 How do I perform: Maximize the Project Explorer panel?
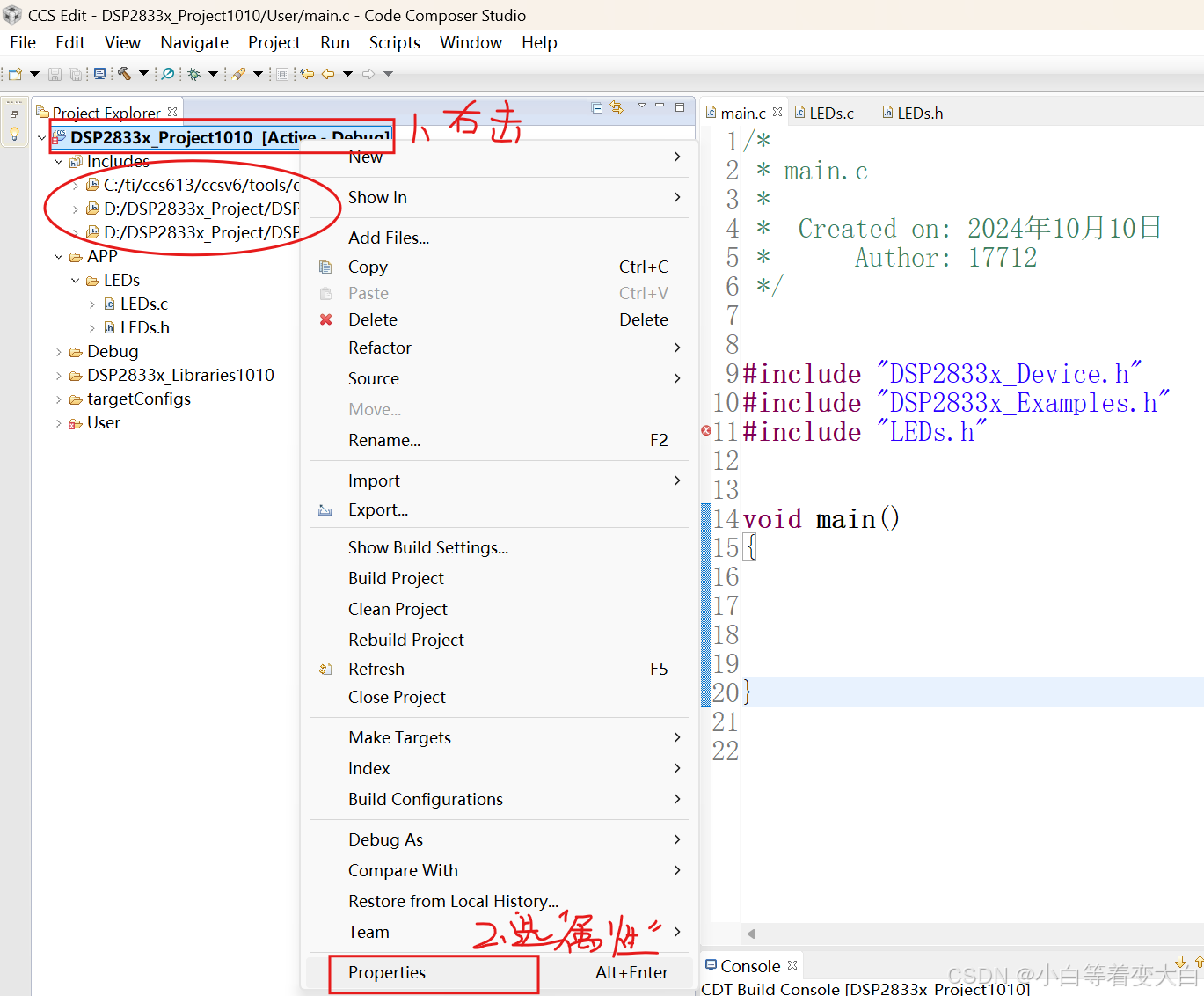680,107
